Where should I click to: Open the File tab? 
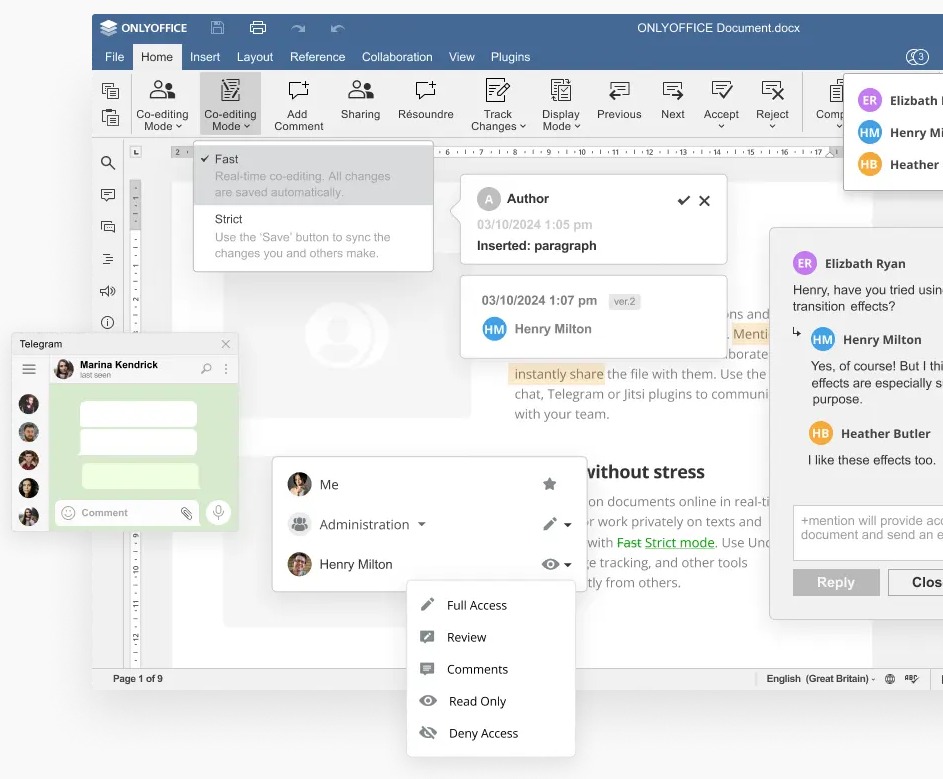pos(114,57)
